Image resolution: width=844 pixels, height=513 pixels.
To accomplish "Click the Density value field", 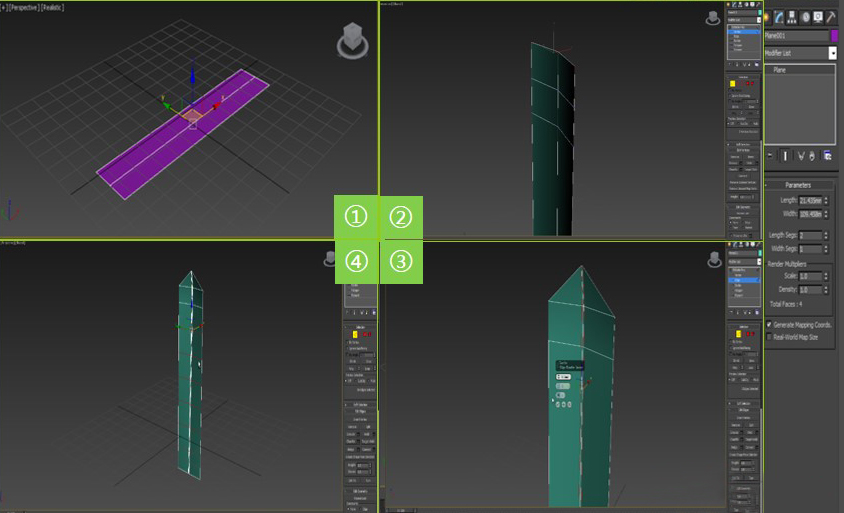I will tap(810, 290).
